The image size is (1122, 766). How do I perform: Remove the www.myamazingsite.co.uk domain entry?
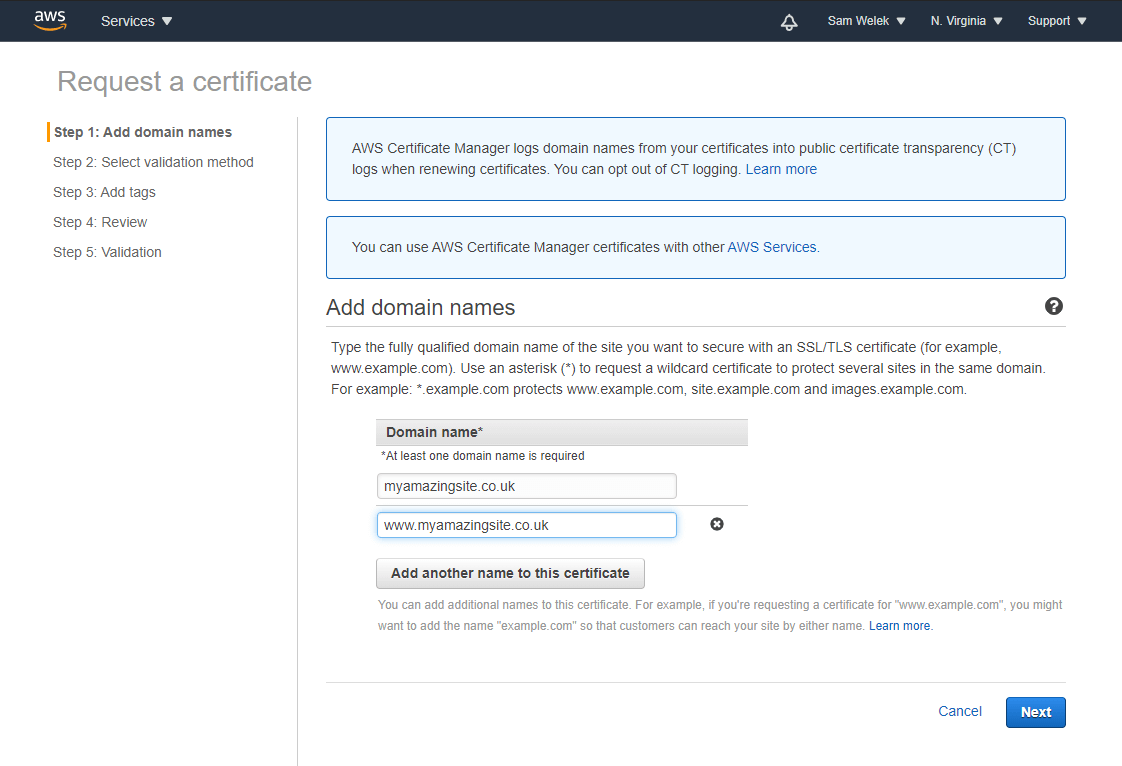pos(716,524)
